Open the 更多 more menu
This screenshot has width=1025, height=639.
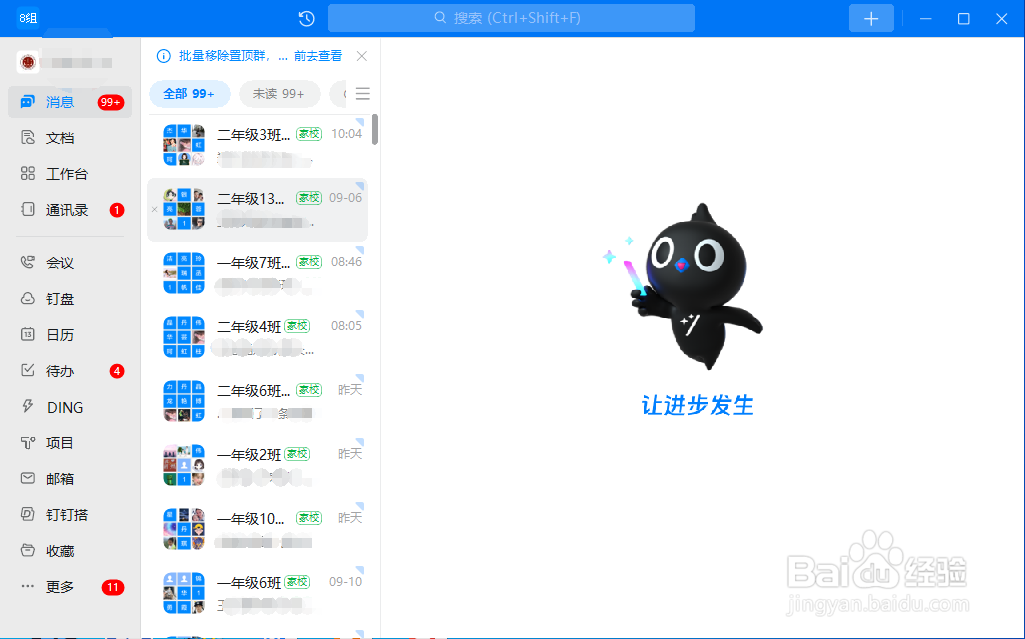[70, 587]
